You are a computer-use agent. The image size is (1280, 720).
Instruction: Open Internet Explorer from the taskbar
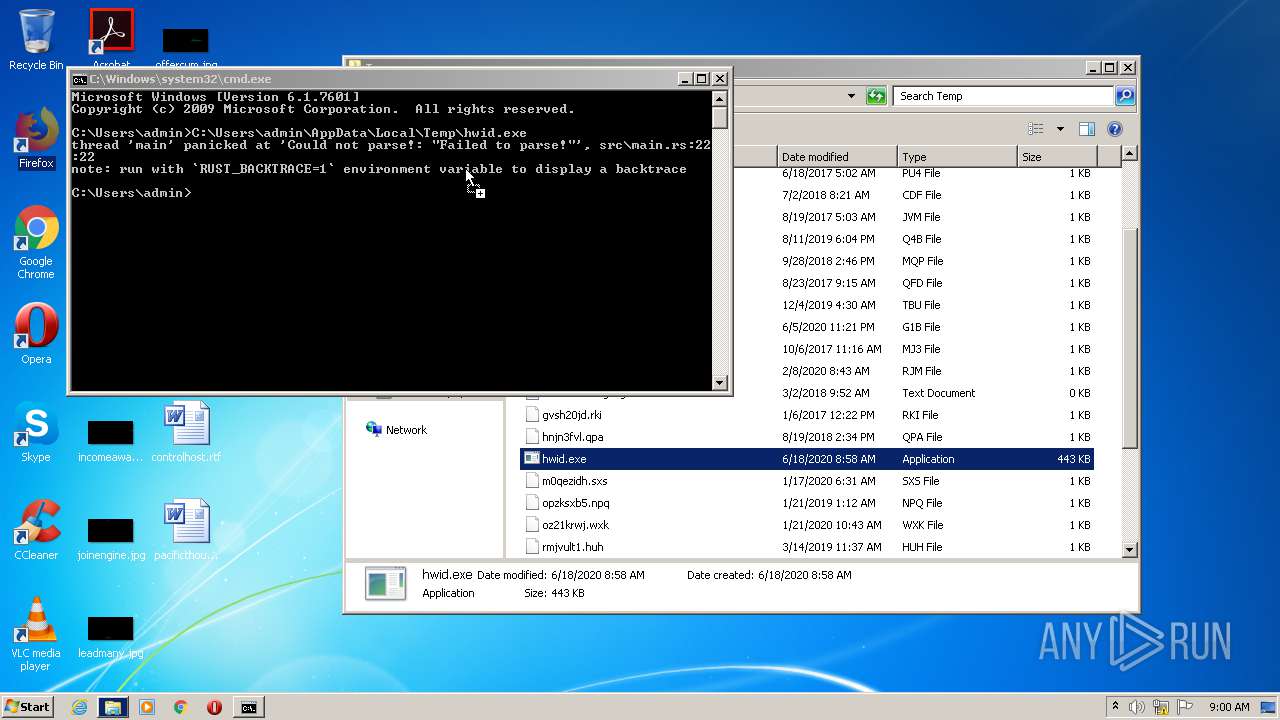click(x=79, y=707)
